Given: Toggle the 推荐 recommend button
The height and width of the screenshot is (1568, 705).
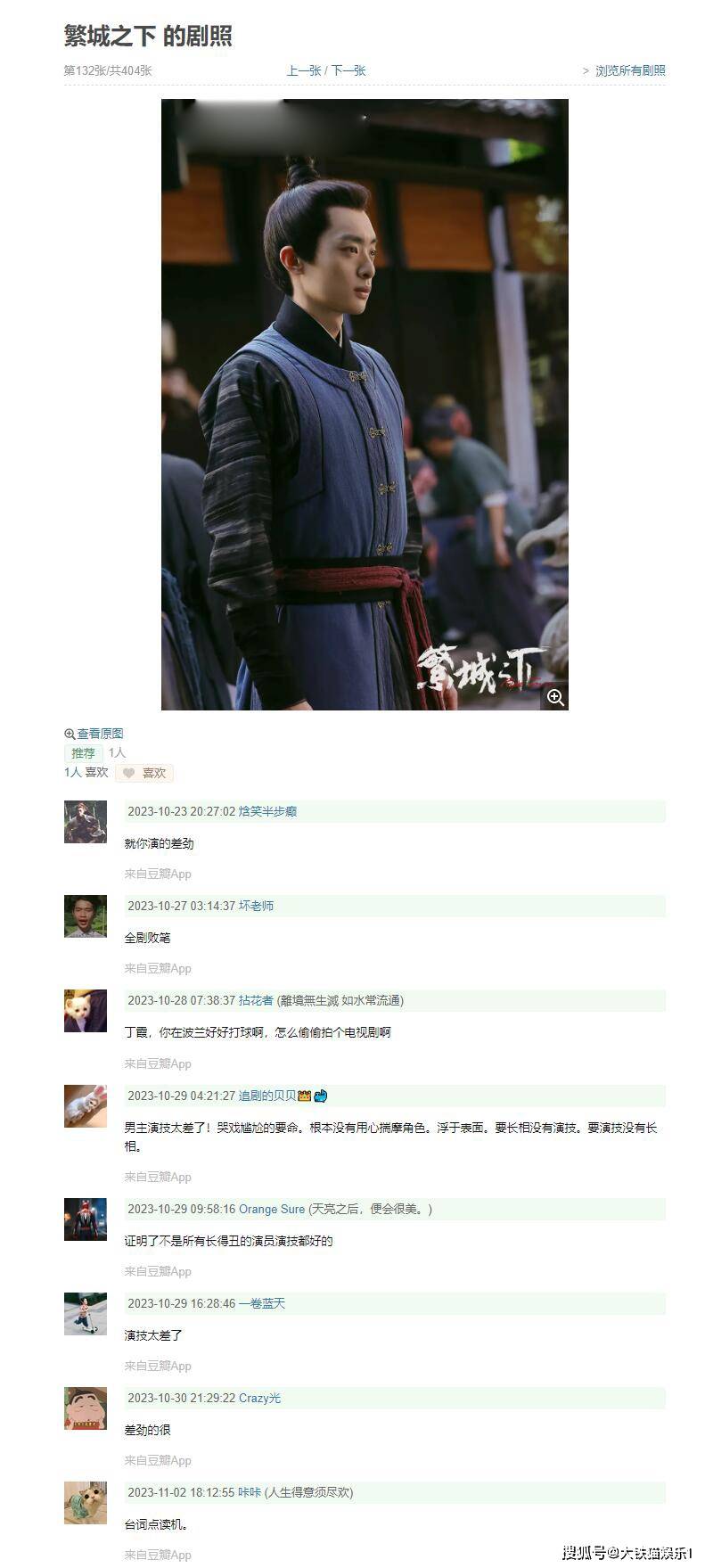Looking at the screenshot, I should [x=84, y=753].
